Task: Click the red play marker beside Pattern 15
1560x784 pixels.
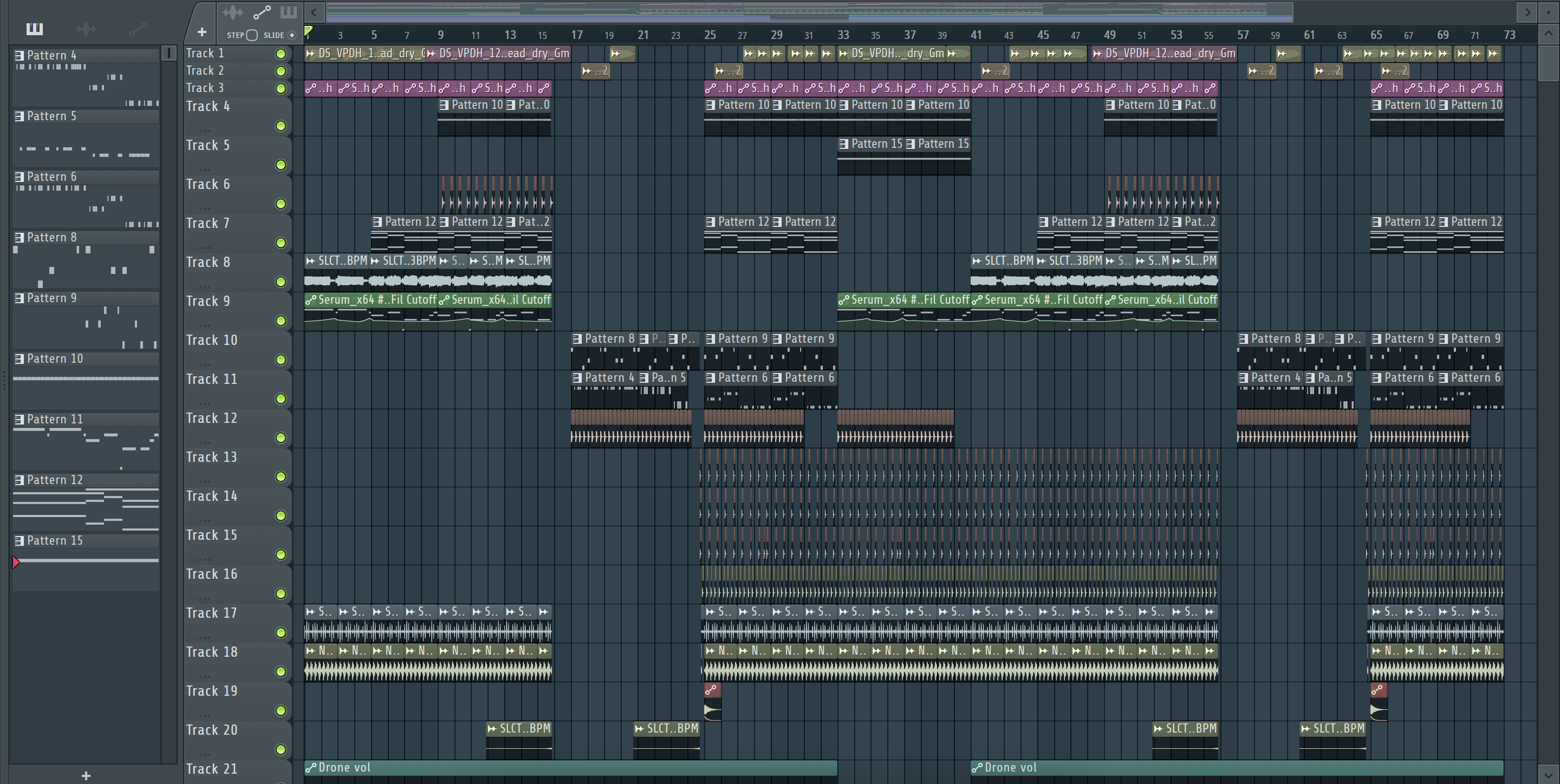Action: [16, 563]
